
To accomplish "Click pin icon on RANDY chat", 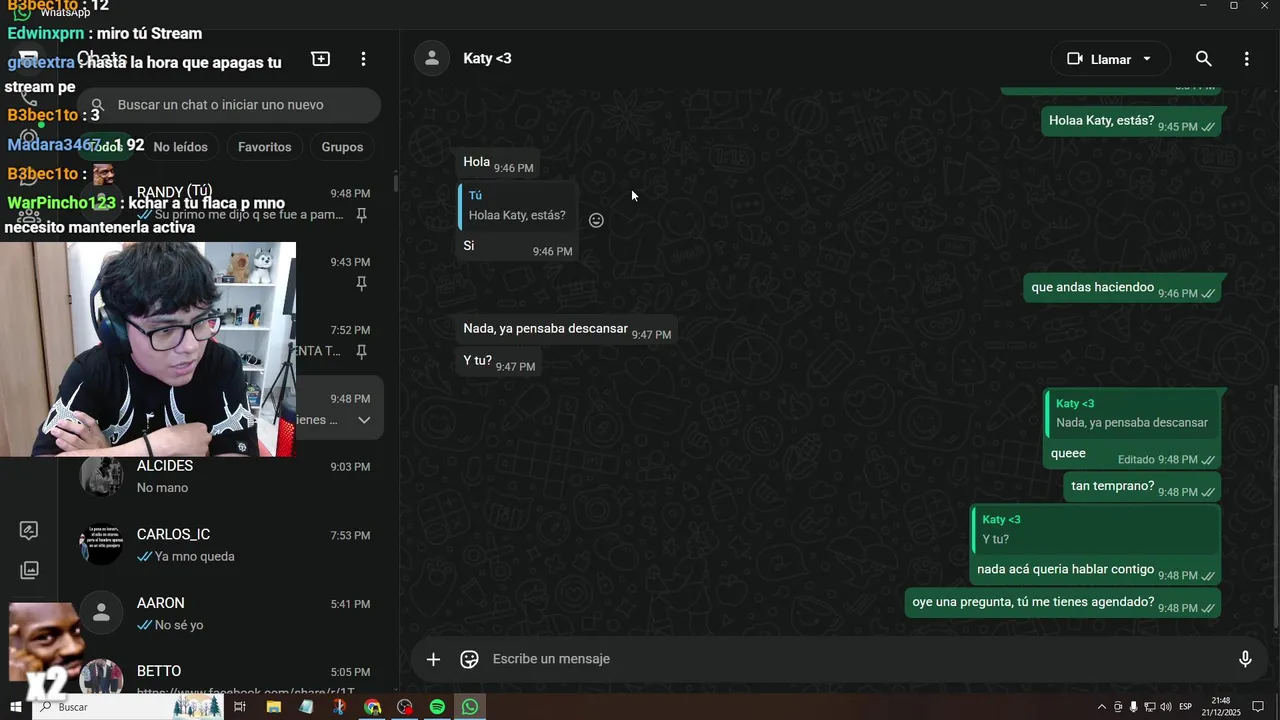I will pyautogui.click(x=362, y=215).
